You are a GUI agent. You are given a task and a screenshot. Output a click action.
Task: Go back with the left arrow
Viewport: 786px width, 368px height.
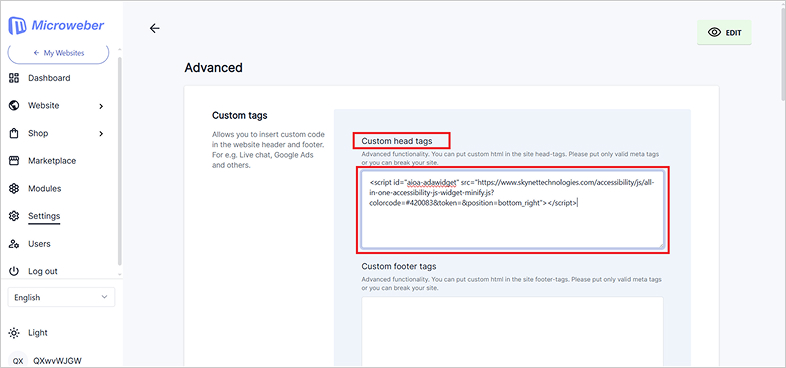point(154,28)
